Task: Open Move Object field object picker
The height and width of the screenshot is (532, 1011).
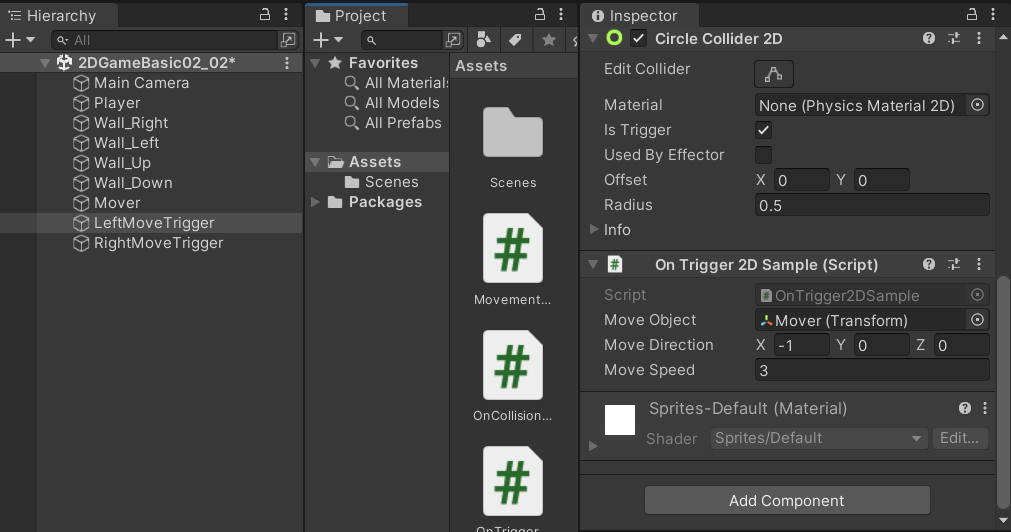Action: (x=977, y=320)
